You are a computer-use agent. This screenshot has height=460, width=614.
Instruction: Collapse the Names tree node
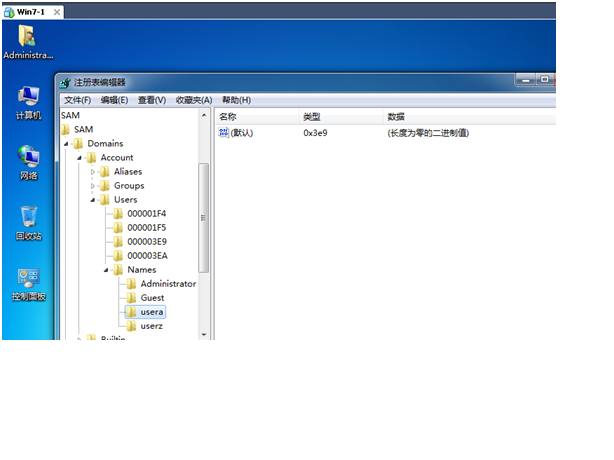click(x=106, y=270)
